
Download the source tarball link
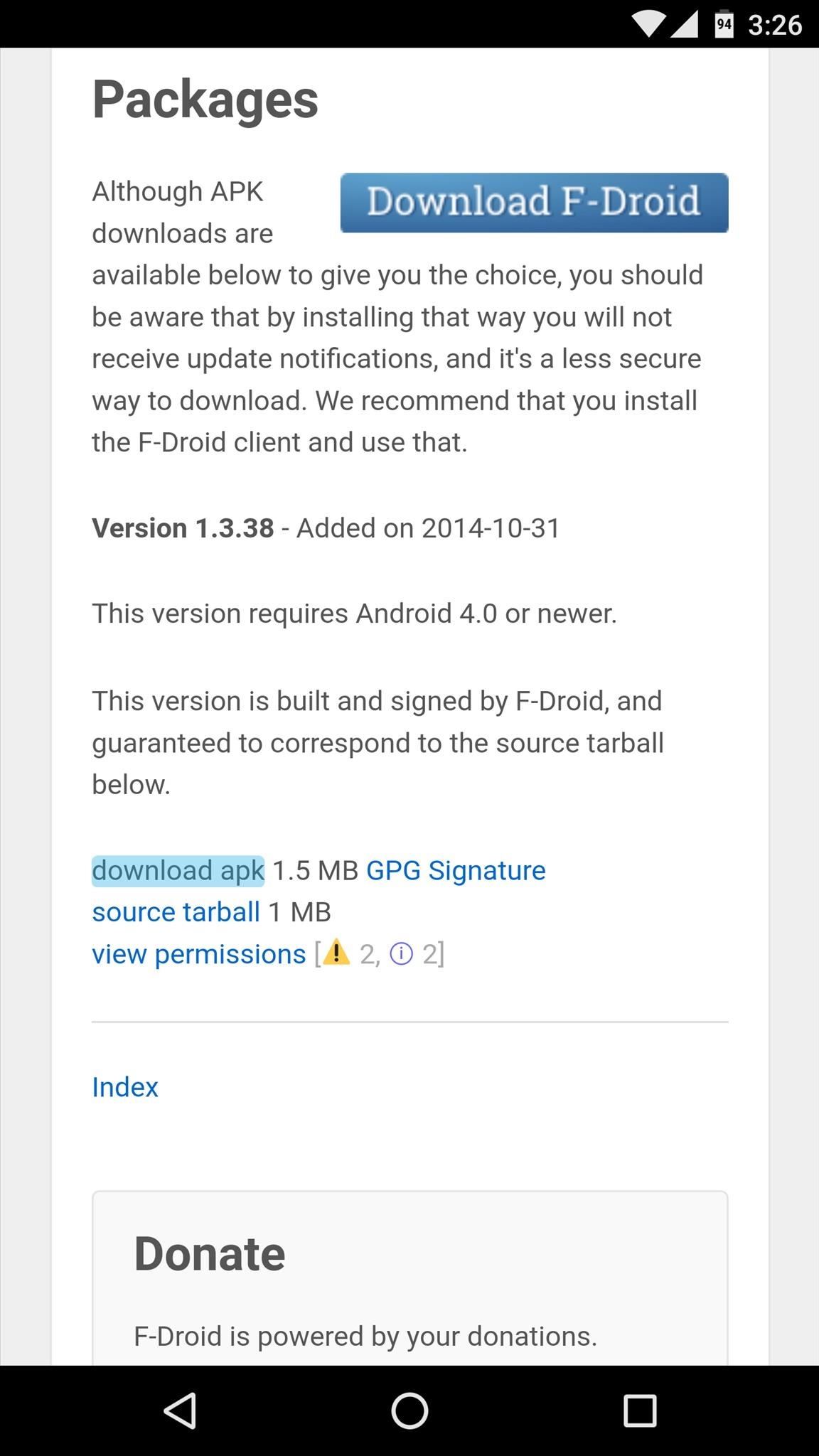[x=176, y=912]
